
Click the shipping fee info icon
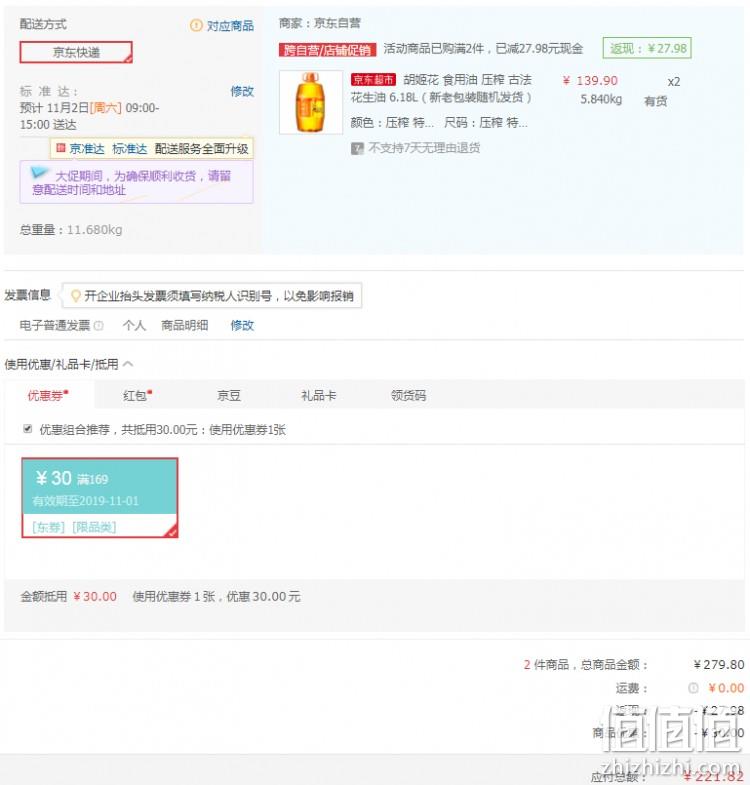point(693,688)
